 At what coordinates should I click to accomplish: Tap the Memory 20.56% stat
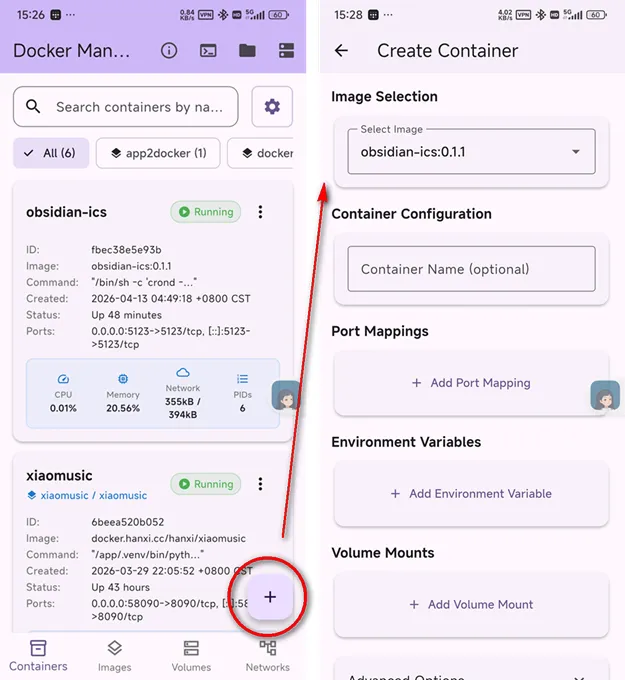pyautogui.click(x=123, y=394)
